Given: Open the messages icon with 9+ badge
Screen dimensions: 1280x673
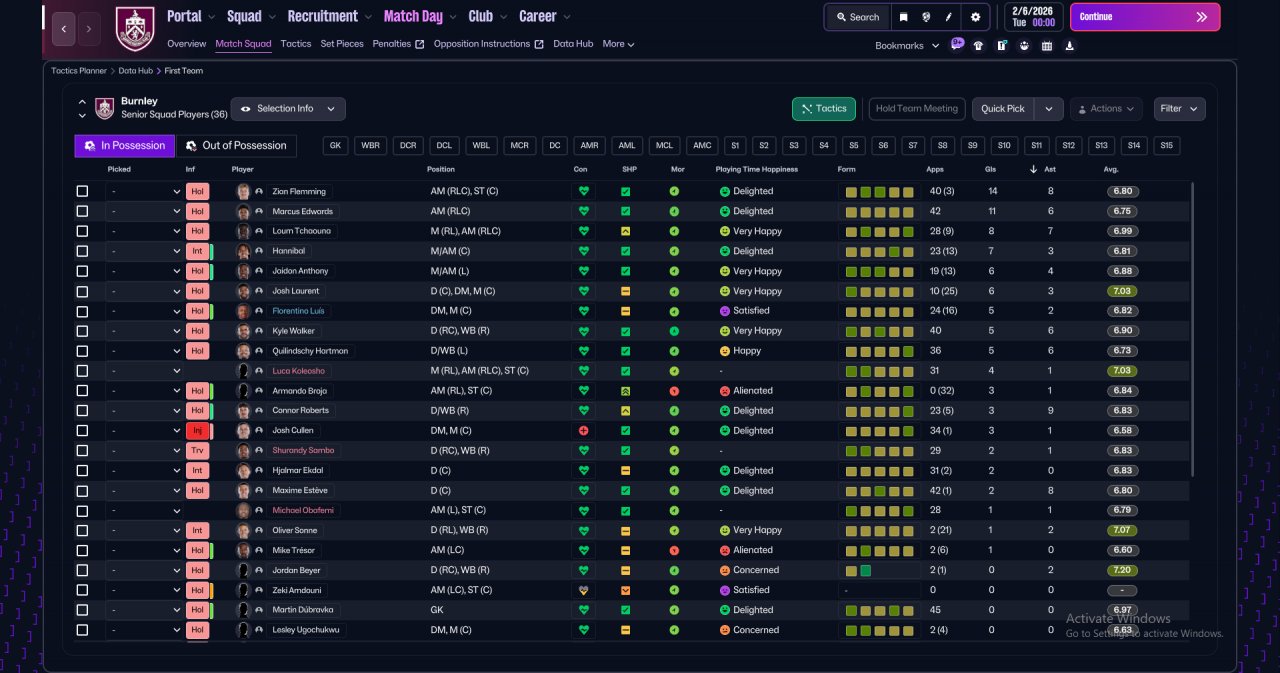Looking at the screenshot, I should [x=957, y=45].
